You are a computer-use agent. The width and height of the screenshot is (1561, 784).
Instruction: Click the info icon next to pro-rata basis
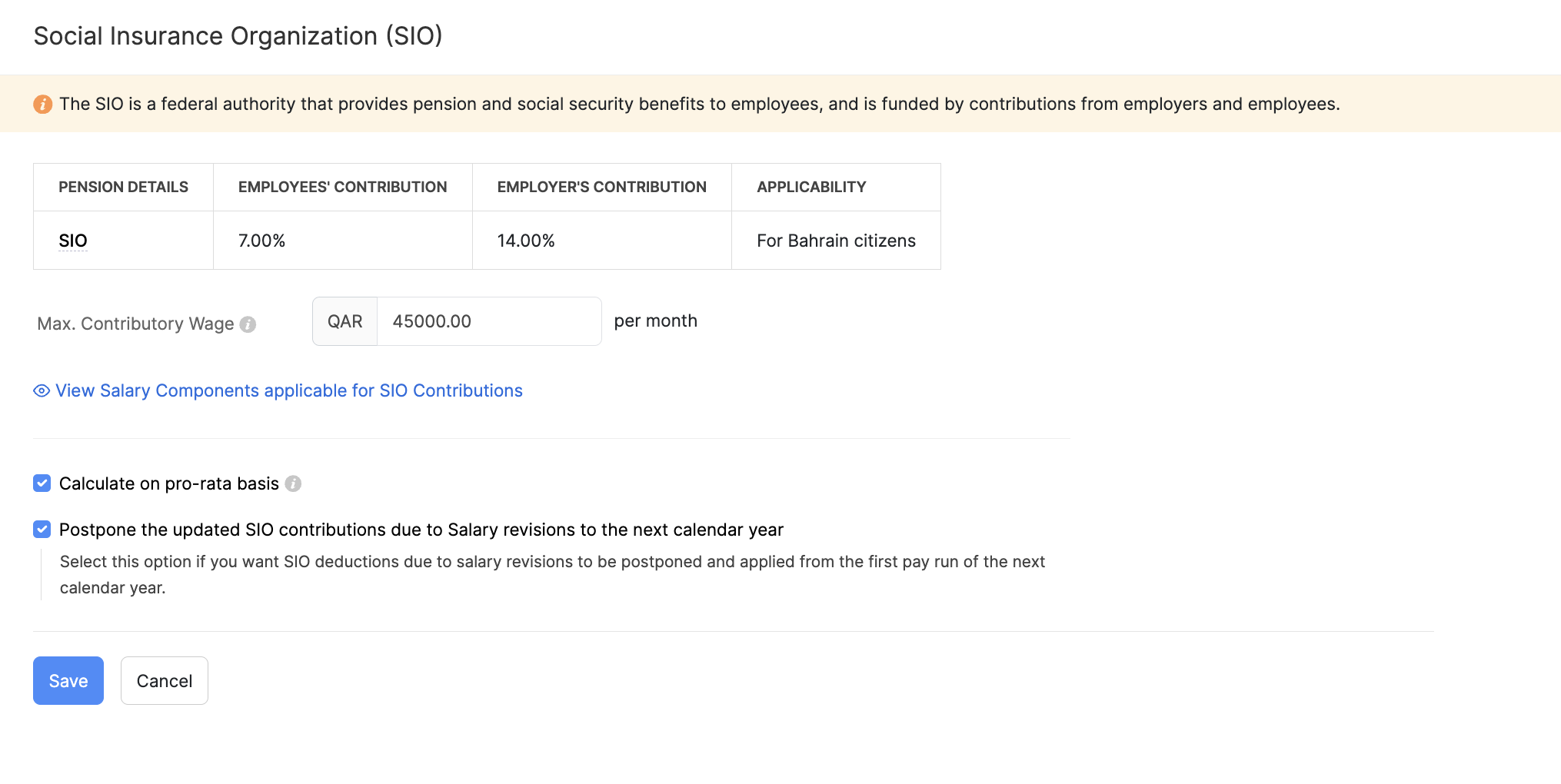tap(293, 483)
